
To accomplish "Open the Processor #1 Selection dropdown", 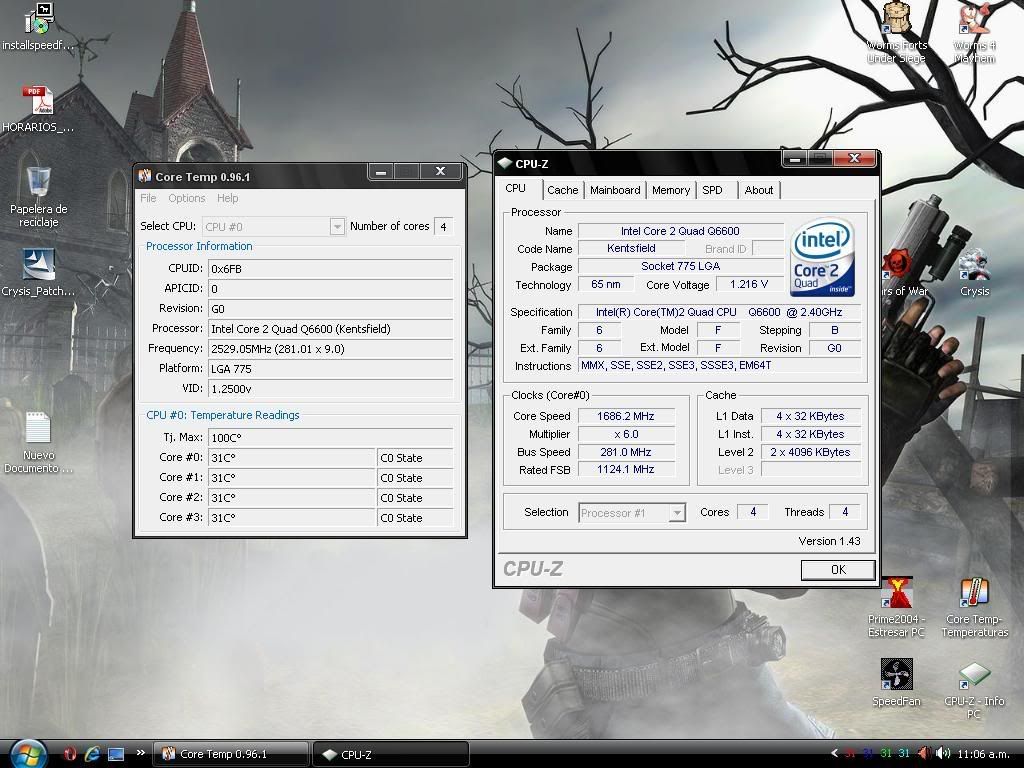I will (632, 513).
